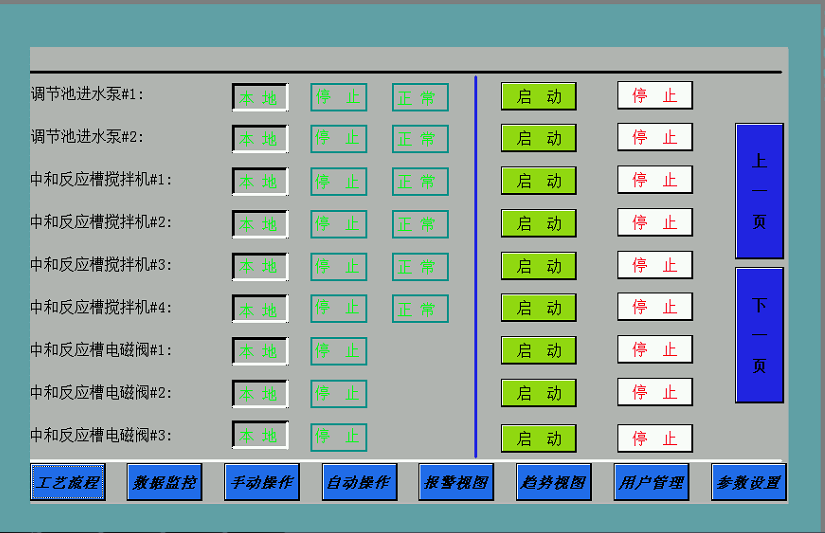The height and width of the screenshot is (533, 825).
Task: Toggle 本地 mode for 中和反应槽搅拌机#3
Action: (260, 266)
